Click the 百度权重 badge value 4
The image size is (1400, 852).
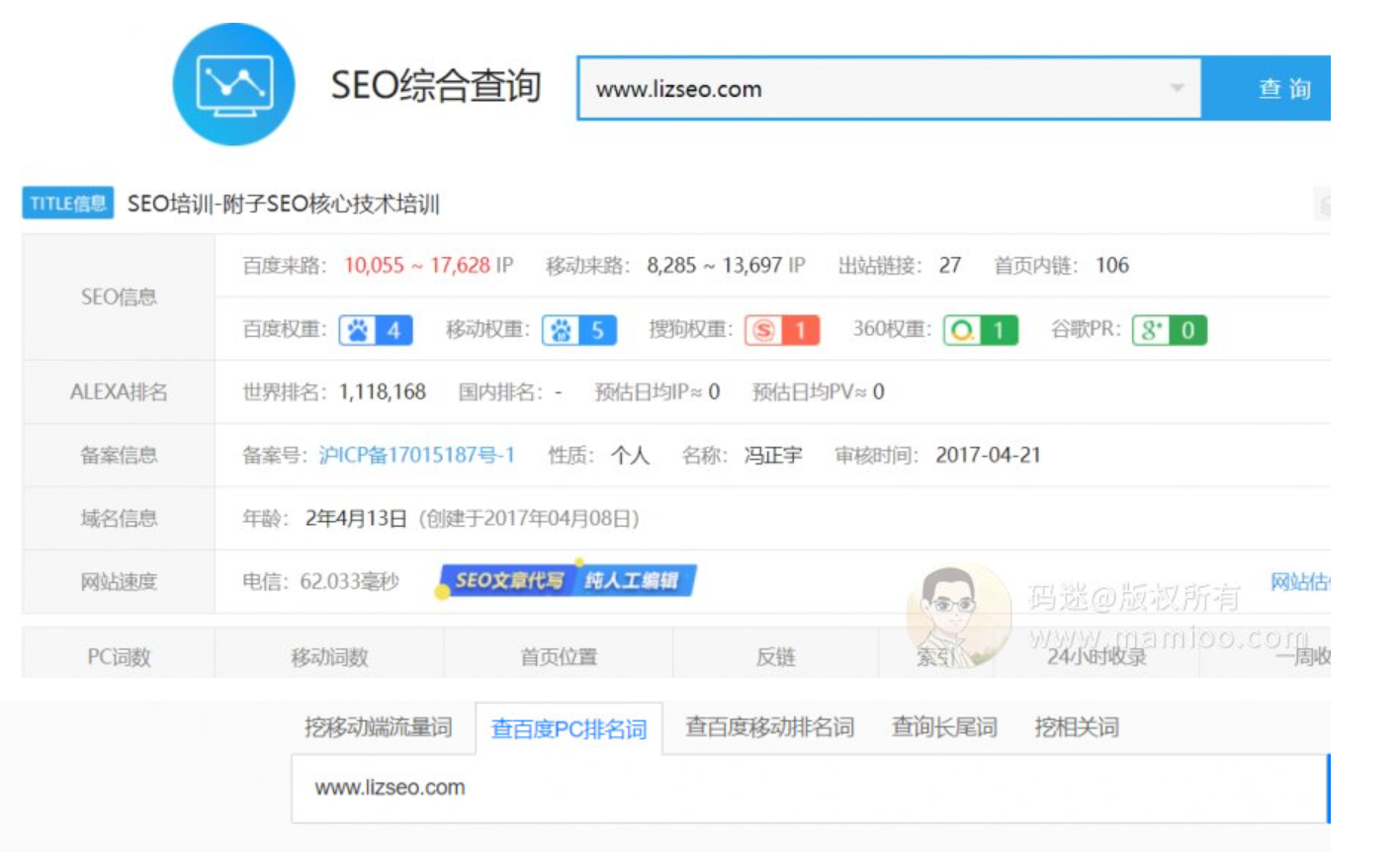point(394,330)
